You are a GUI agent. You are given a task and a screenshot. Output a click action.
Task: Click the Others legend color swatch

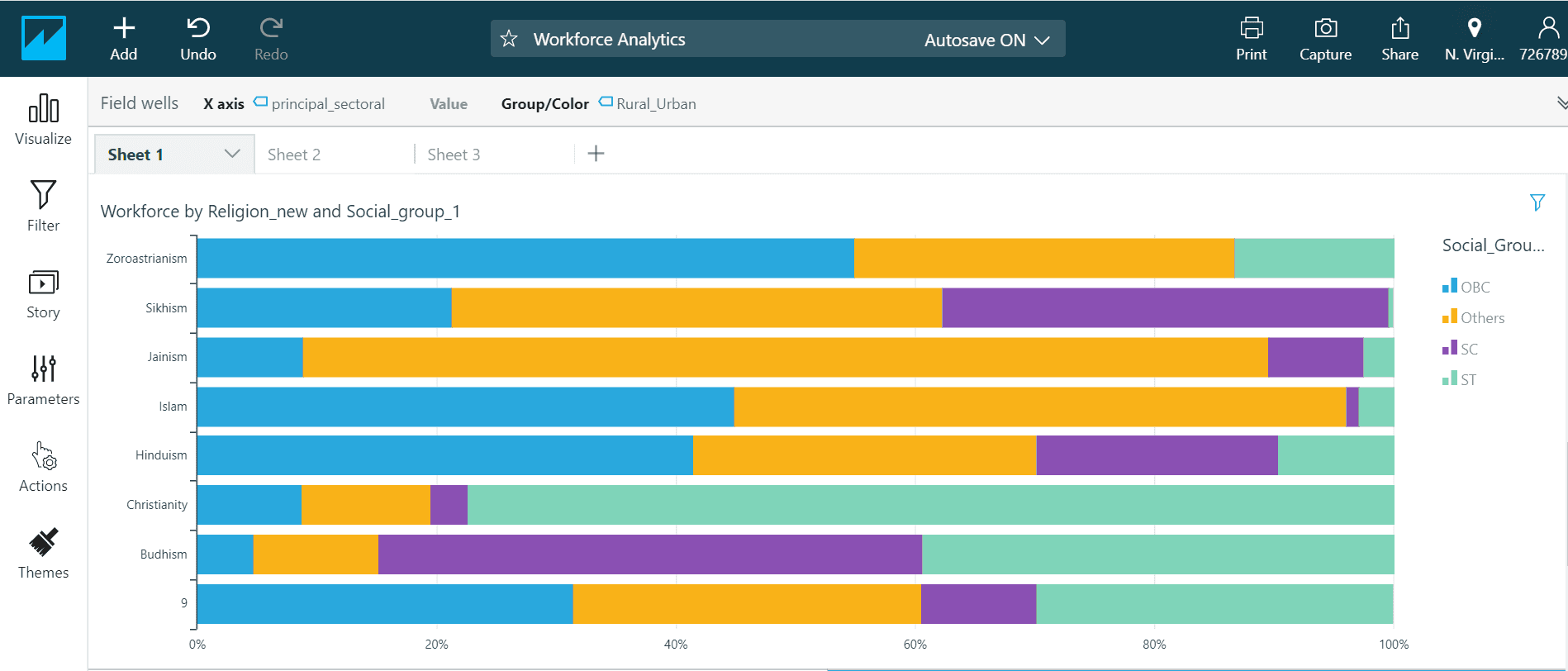[x=1450, y=316]
